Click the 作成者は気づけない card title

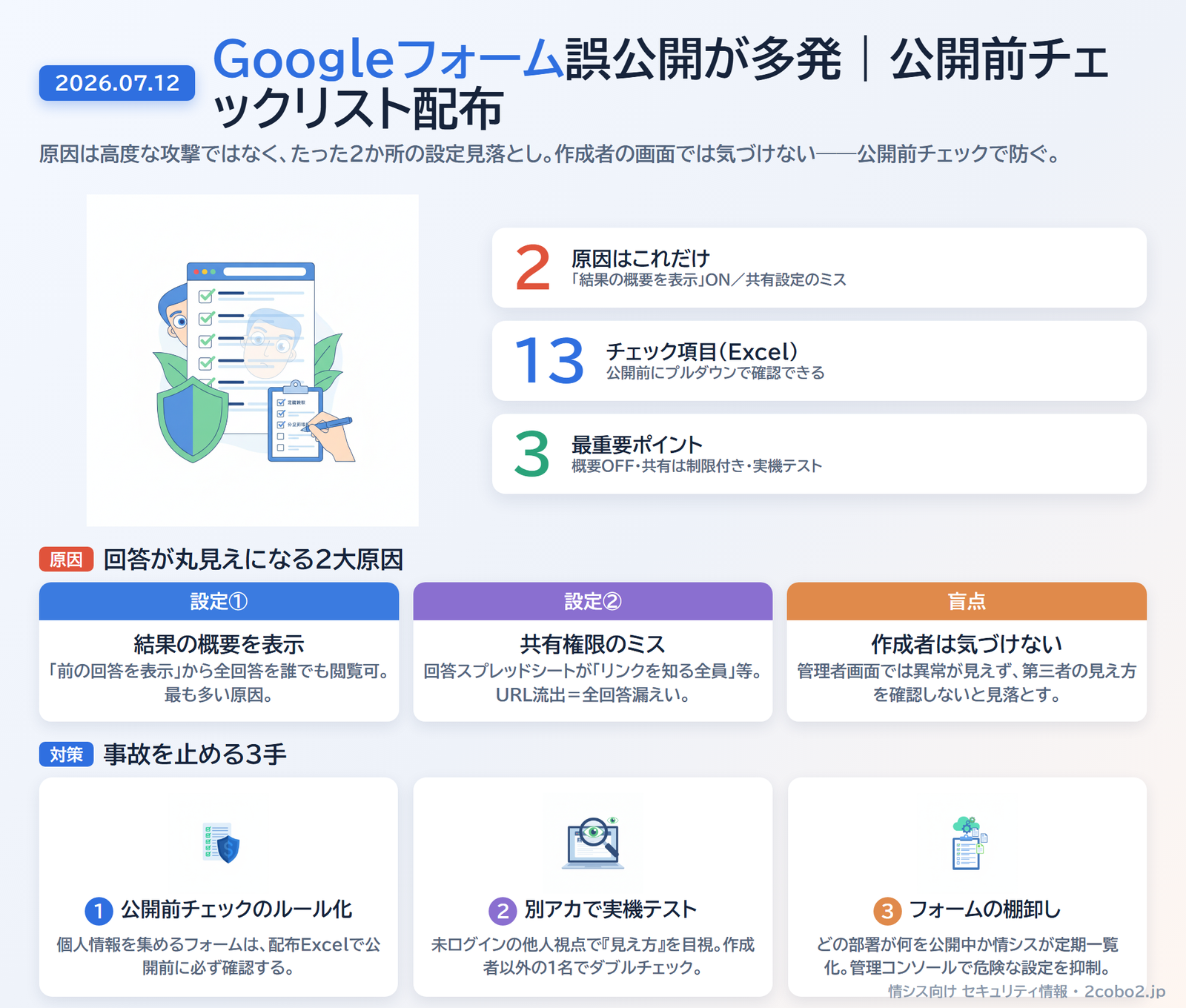(x=967, y=644)
